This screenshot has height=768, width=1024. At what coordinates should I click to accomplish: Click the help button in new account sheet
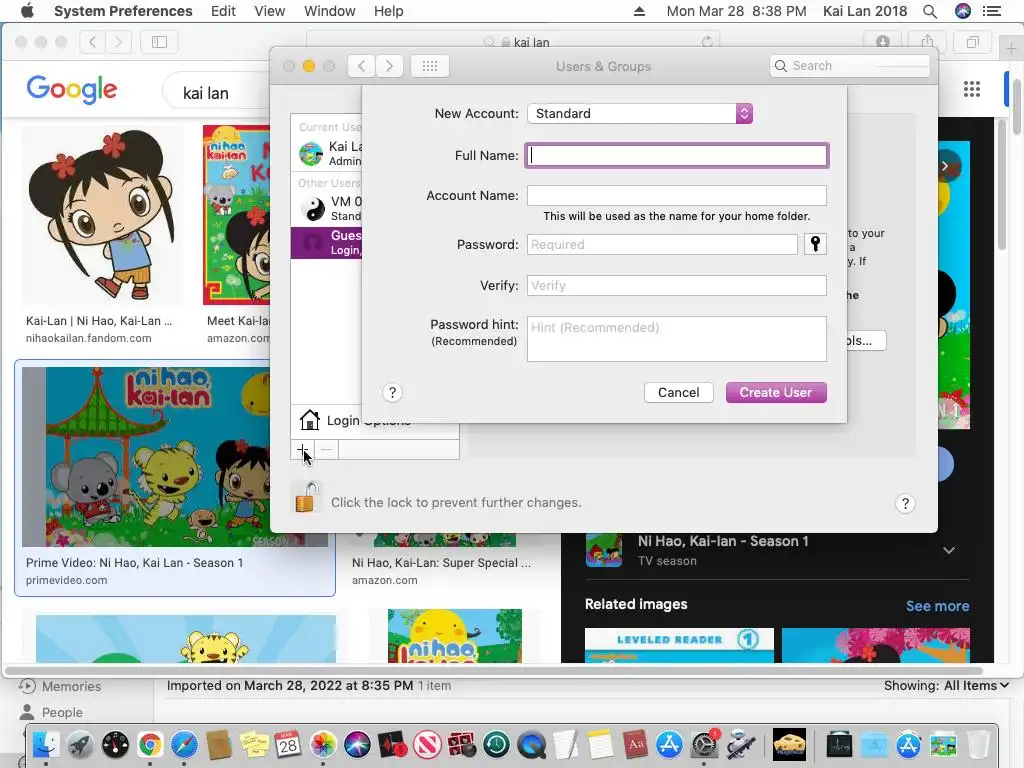[392, 392]
